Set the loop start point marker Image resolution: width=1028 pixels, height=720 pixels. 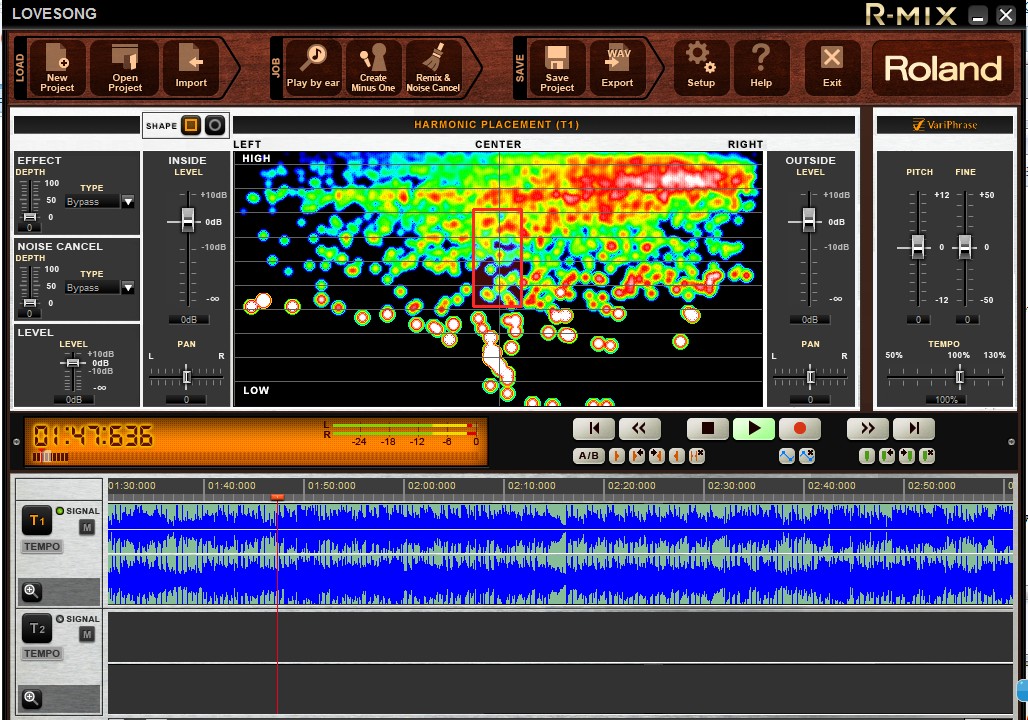point(616,456)
